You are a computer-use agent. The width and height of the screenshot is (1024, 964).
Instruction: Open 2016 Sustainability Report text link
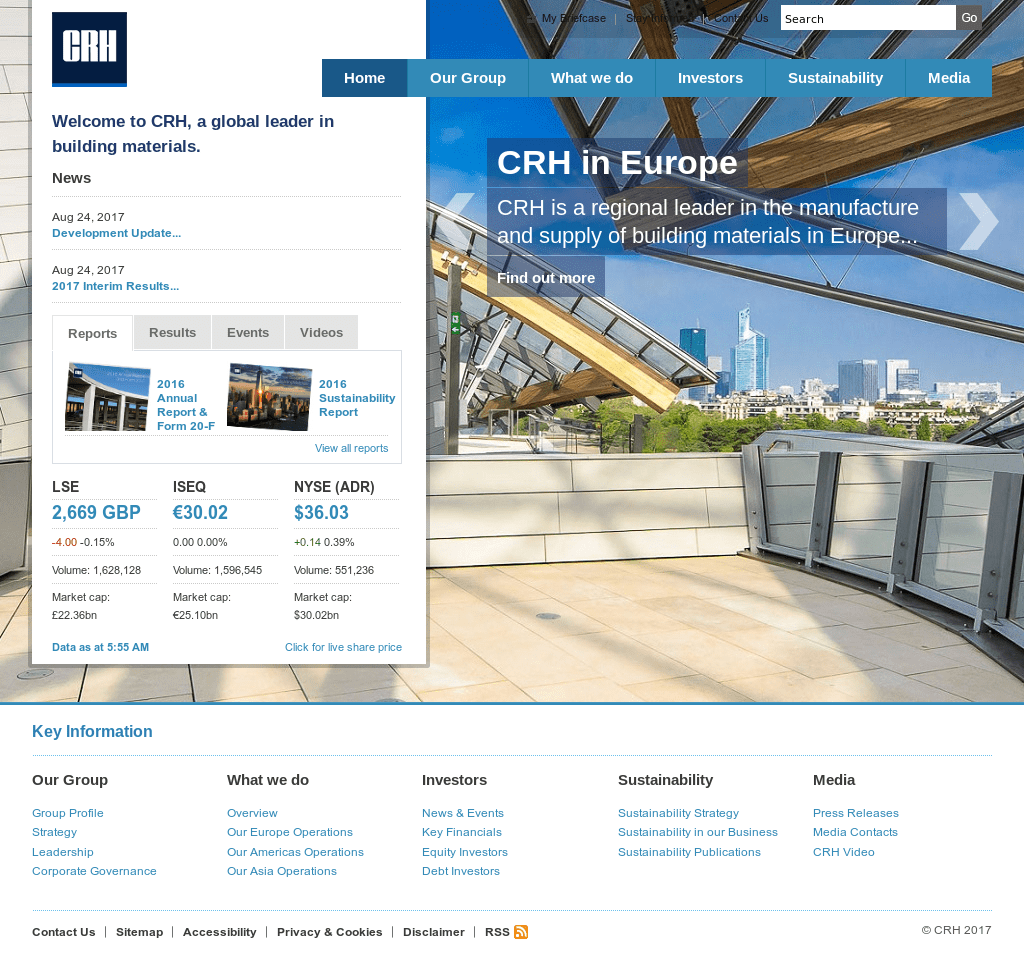(357, 398)
